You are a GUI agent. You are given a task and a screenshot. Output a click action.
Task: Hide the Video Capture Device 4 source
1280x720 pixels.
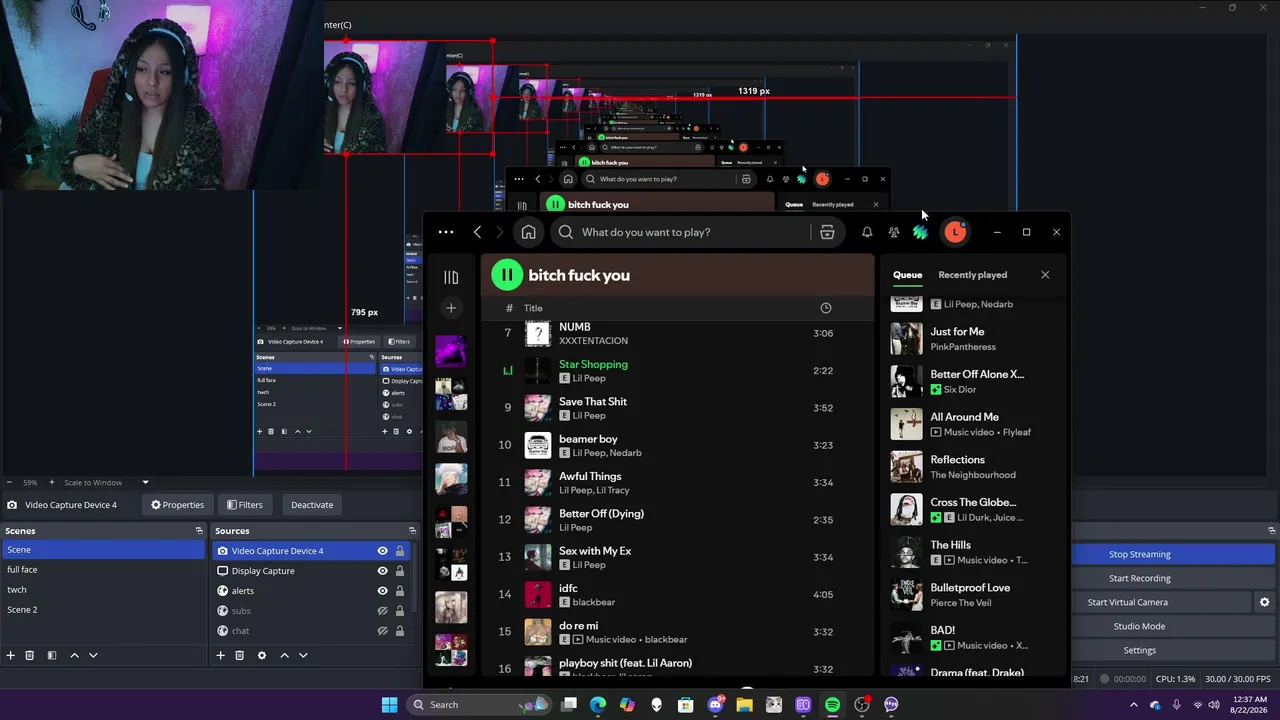click(x=382, y=551)
